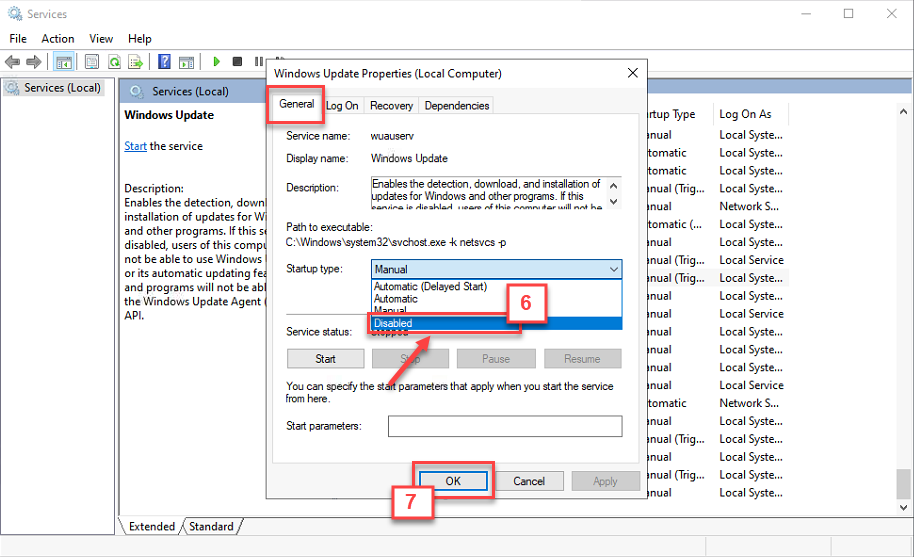Viewport: 914px width, 557px height.
Task: Choose the Manual option in dropdown list
Action: 391,310
